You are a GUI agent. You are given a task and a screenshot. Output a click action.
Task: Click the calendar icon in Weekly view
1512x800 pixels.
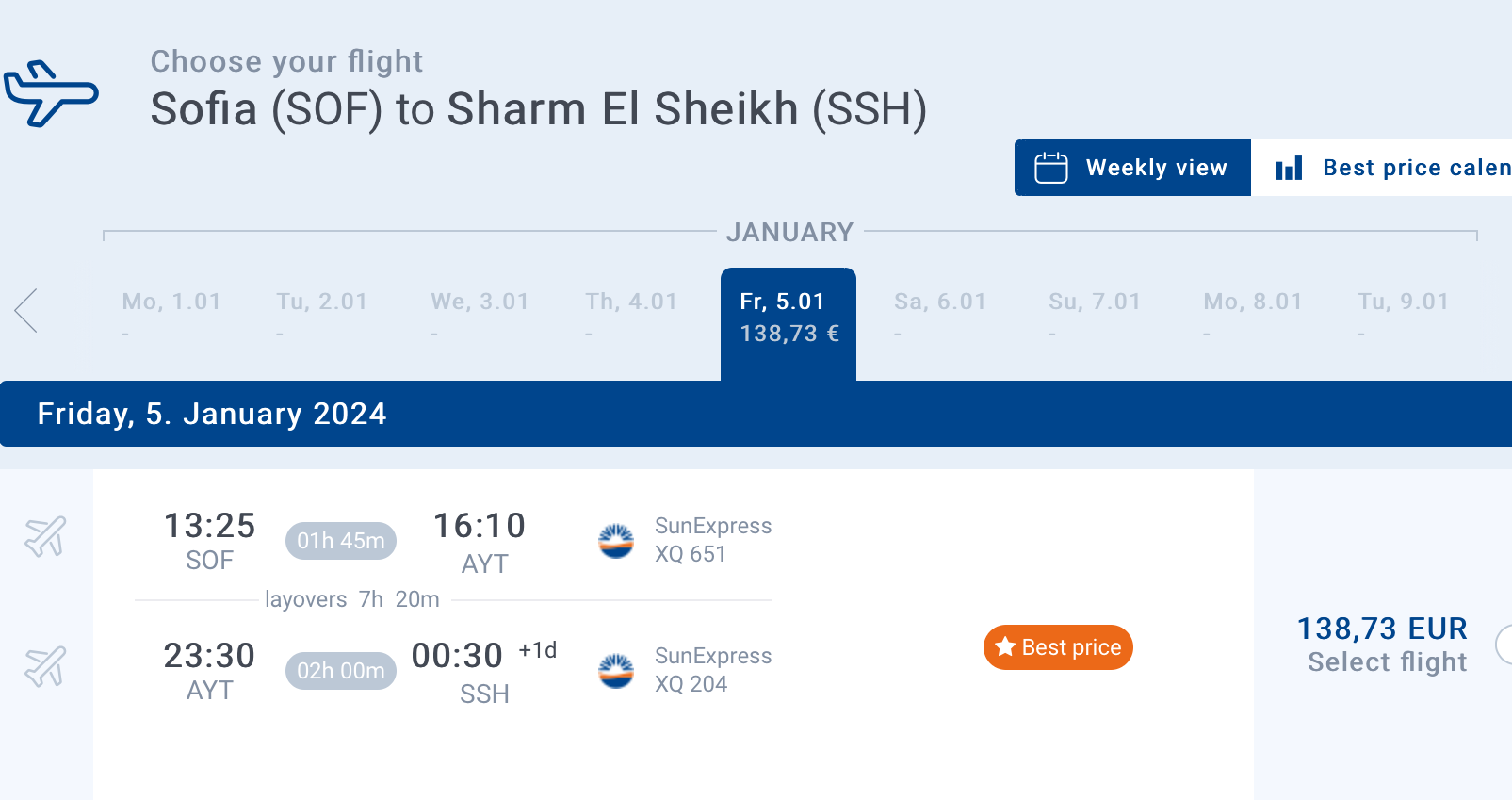(1050, 168)
